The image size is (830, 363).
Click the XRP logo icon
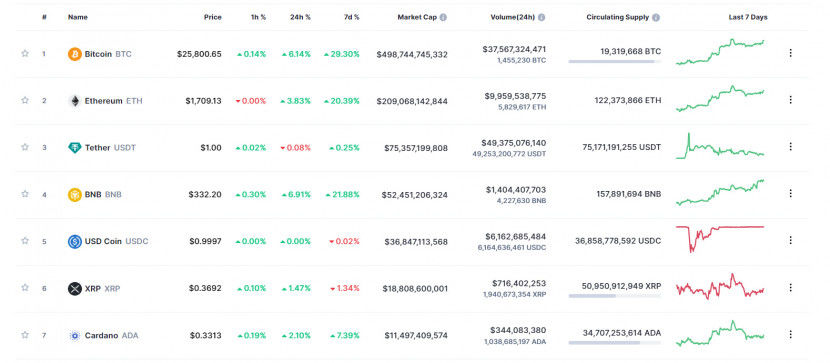click(x=75, y=288)
